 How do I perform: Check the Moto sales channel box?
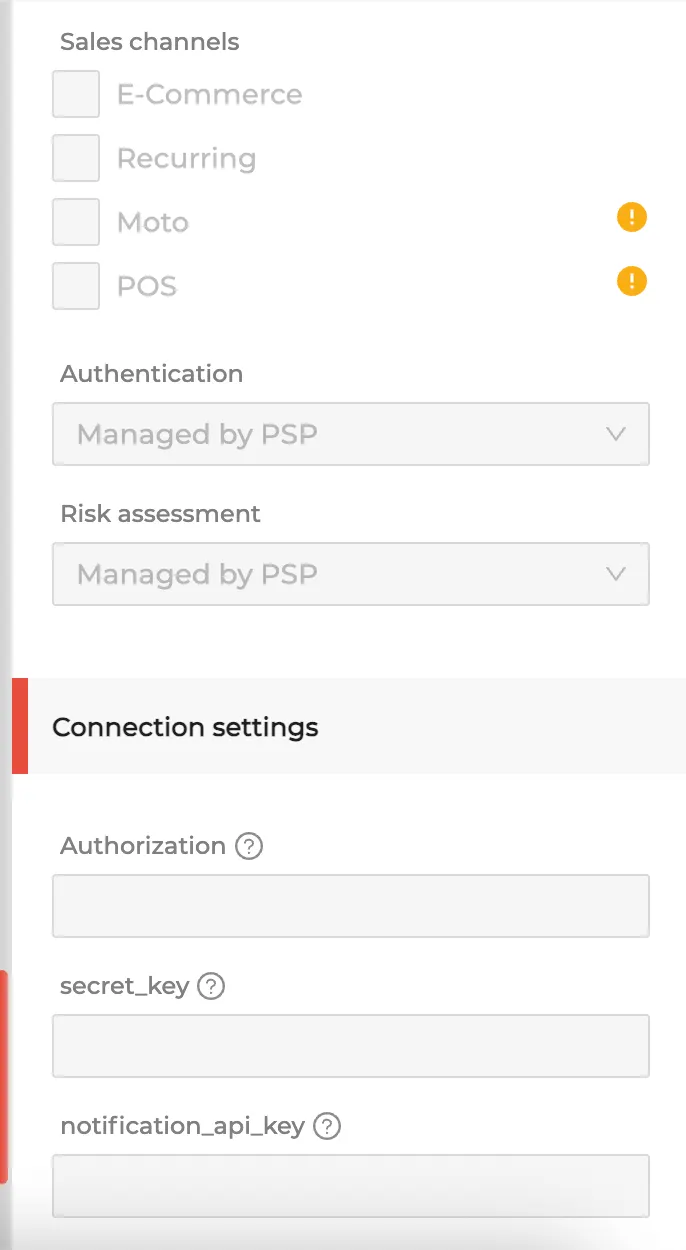76,222
